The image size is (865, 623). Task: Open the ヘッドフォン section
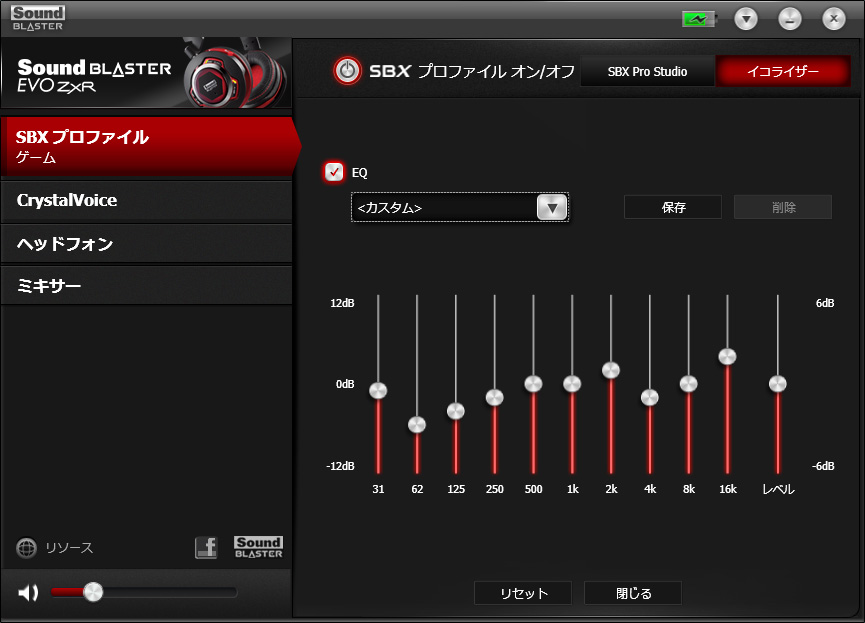tap(146, 244)
